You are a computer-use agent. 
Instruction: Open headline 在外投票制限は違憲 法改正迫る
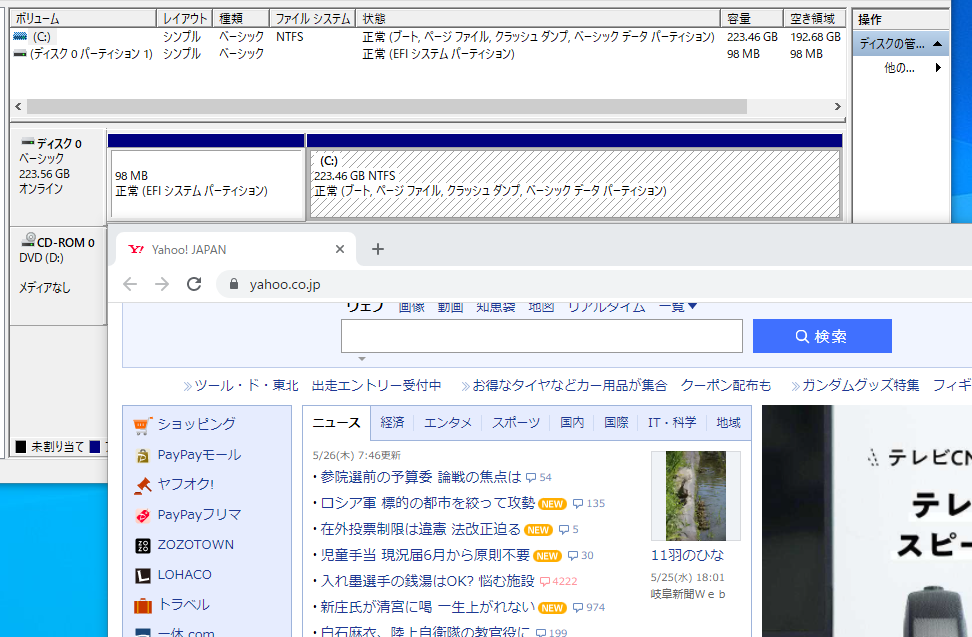[420, 529]
